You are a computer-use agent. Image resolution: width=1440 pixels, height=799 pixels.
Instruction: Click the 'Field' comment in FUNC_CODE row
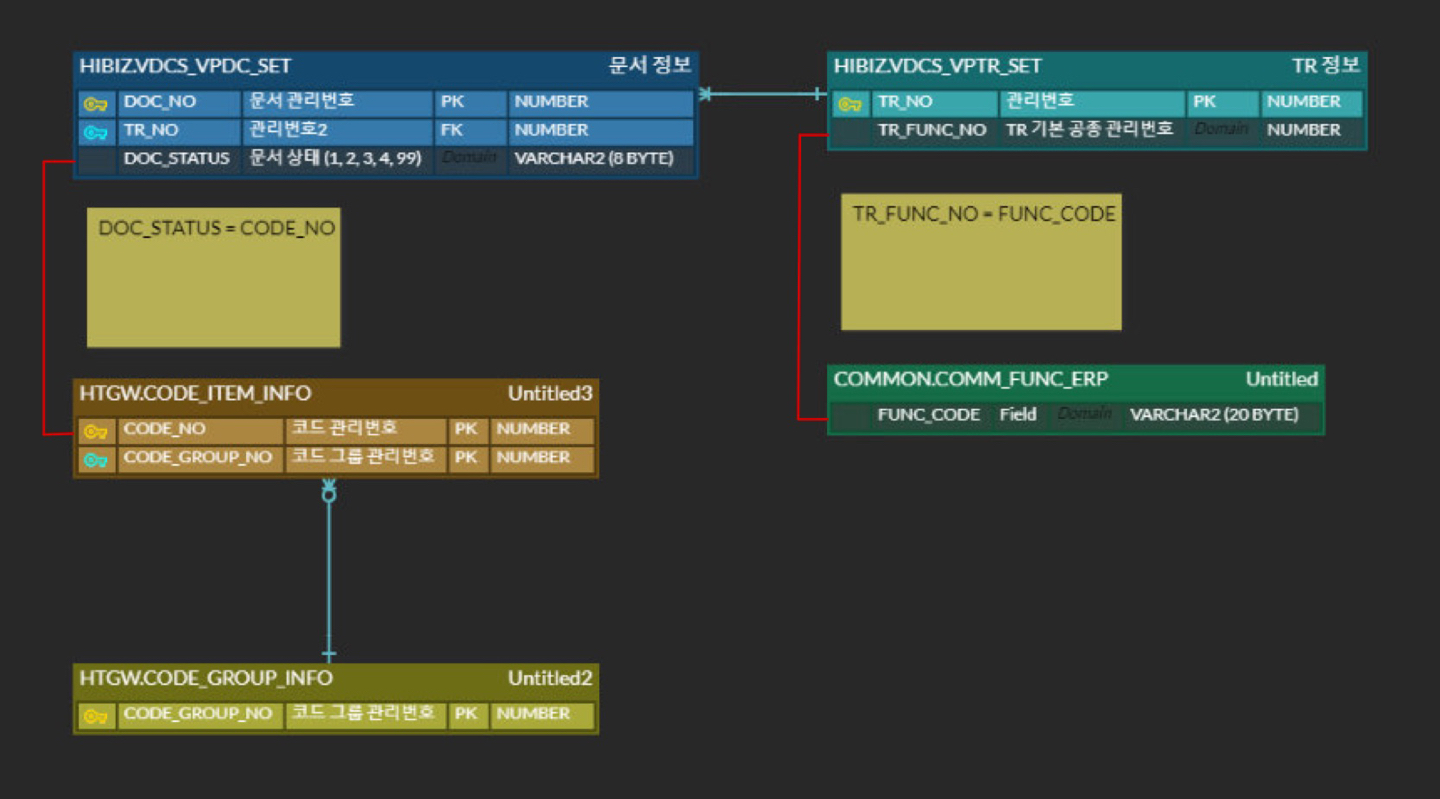(1018, 414)
